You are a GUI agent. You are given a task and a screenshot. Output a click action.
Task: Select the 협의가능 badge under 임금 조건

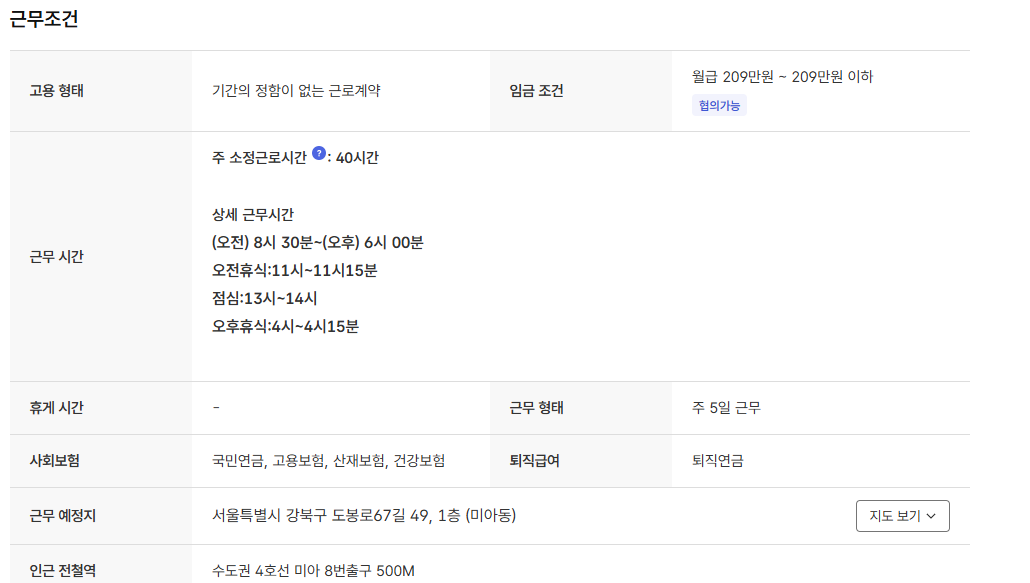coord(719,103)
